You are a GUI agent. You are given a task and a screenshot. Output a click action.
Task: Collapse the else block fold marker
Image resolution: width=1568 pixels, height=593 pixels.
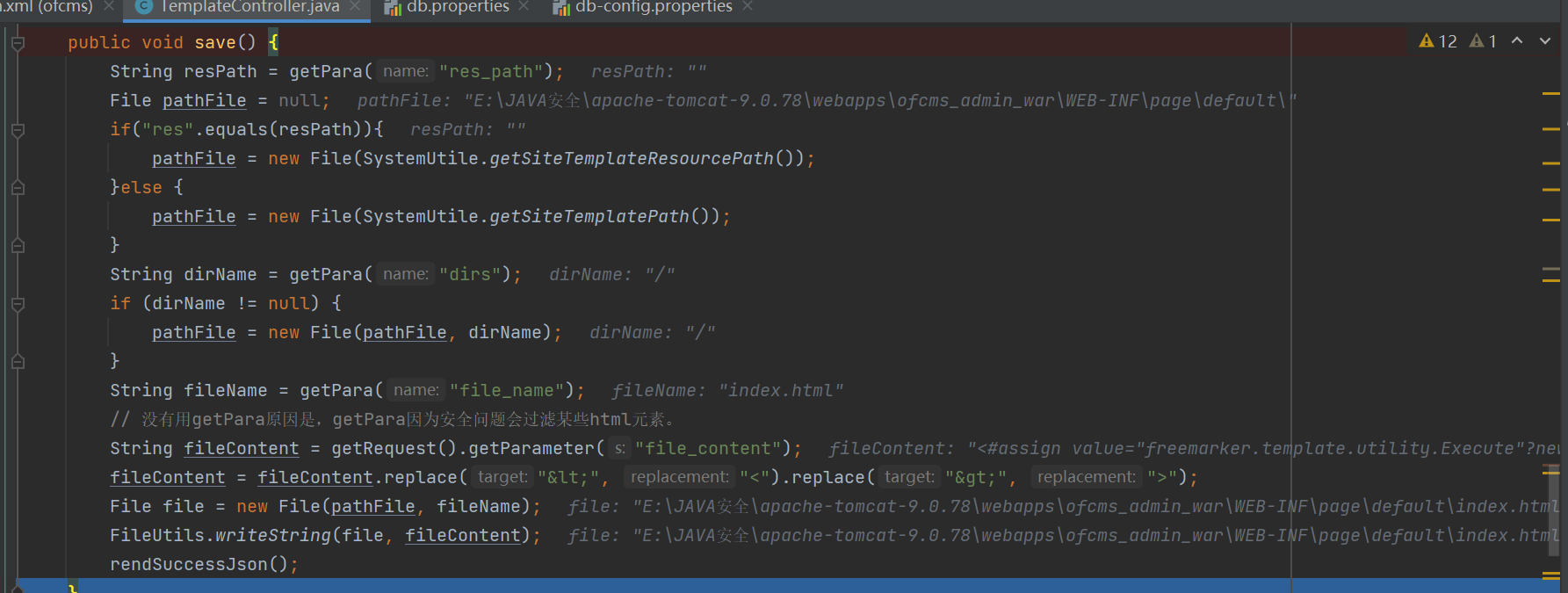tap(18, 187)
